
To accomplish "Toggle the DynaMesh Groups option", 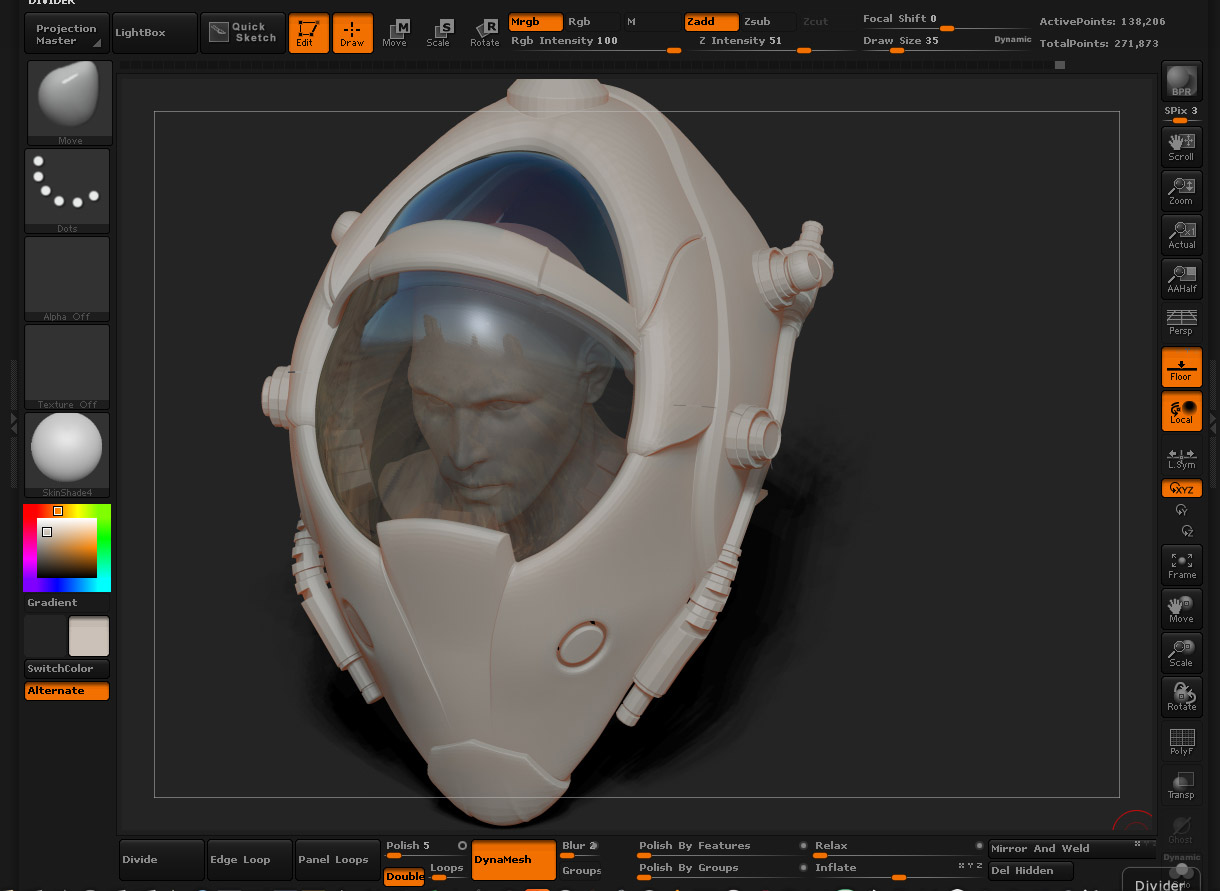I will tap(581, 871).
